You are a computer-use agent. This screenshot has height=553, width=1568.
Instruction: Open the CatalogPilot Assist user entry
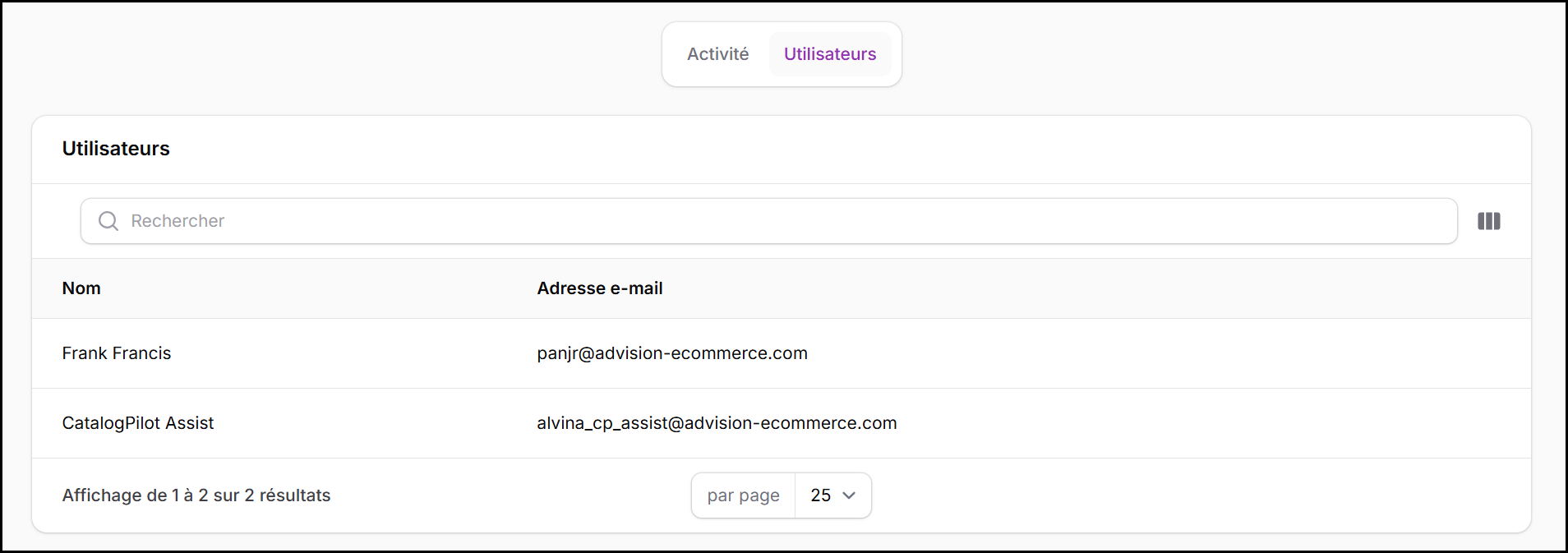tap(138, 423)
